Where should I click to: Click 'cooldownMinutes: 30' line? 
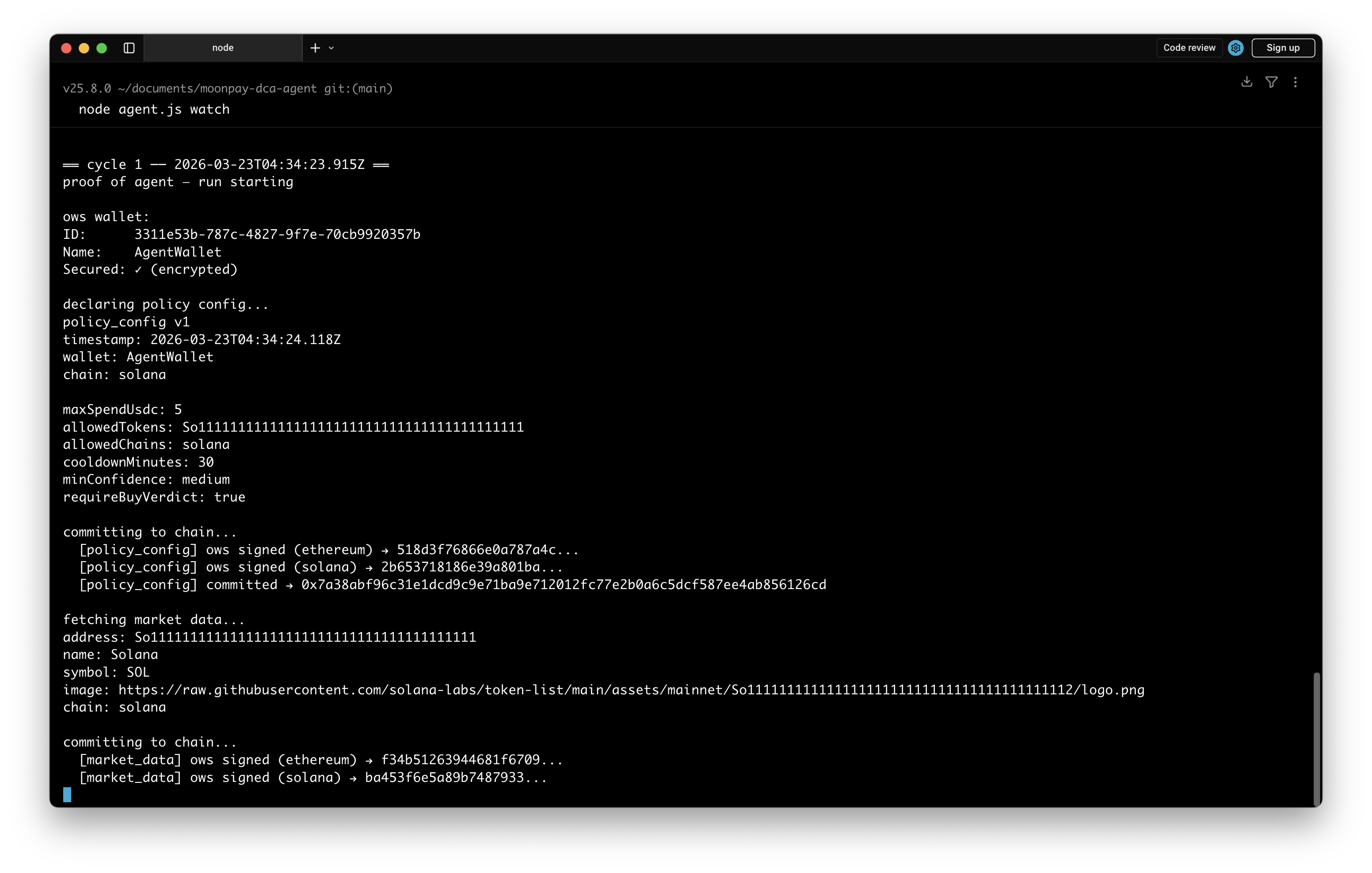coord(138,462)
